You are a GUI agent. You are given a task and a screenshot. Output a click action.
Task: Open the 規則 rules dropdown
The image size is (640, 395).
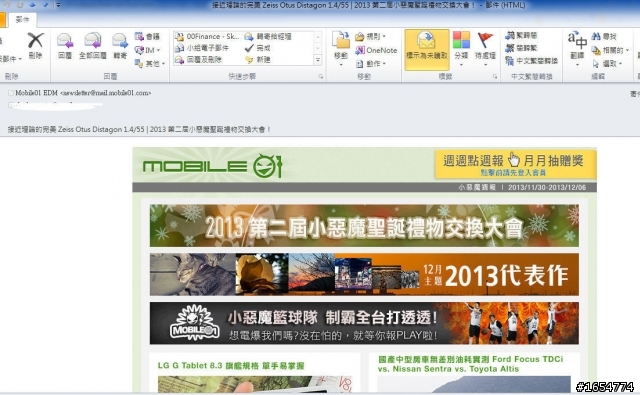[x=371, y=37]
